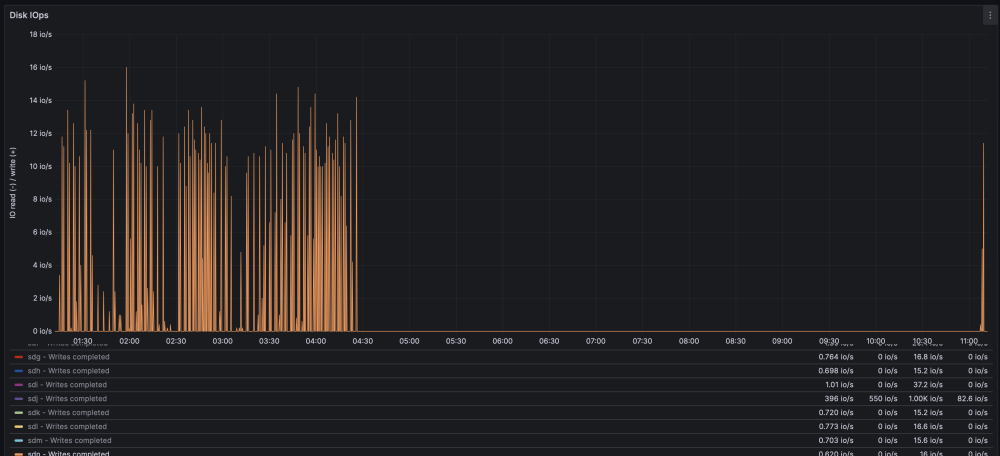The height and width of the screenshot is (456, 1000).
Task: Click the Disk IOps panel title
Action: coord(29,15)
